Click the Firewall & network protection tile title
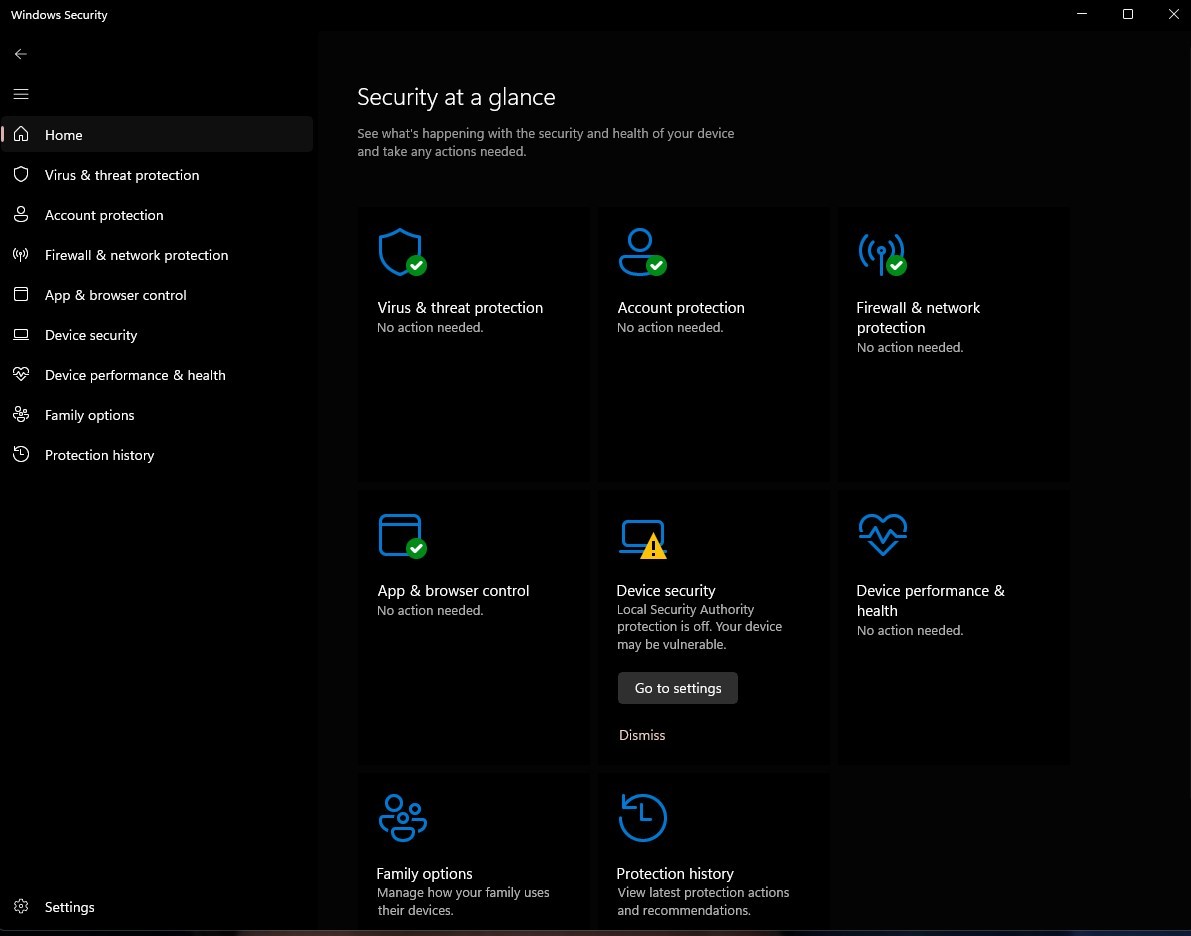 point(918,318)
